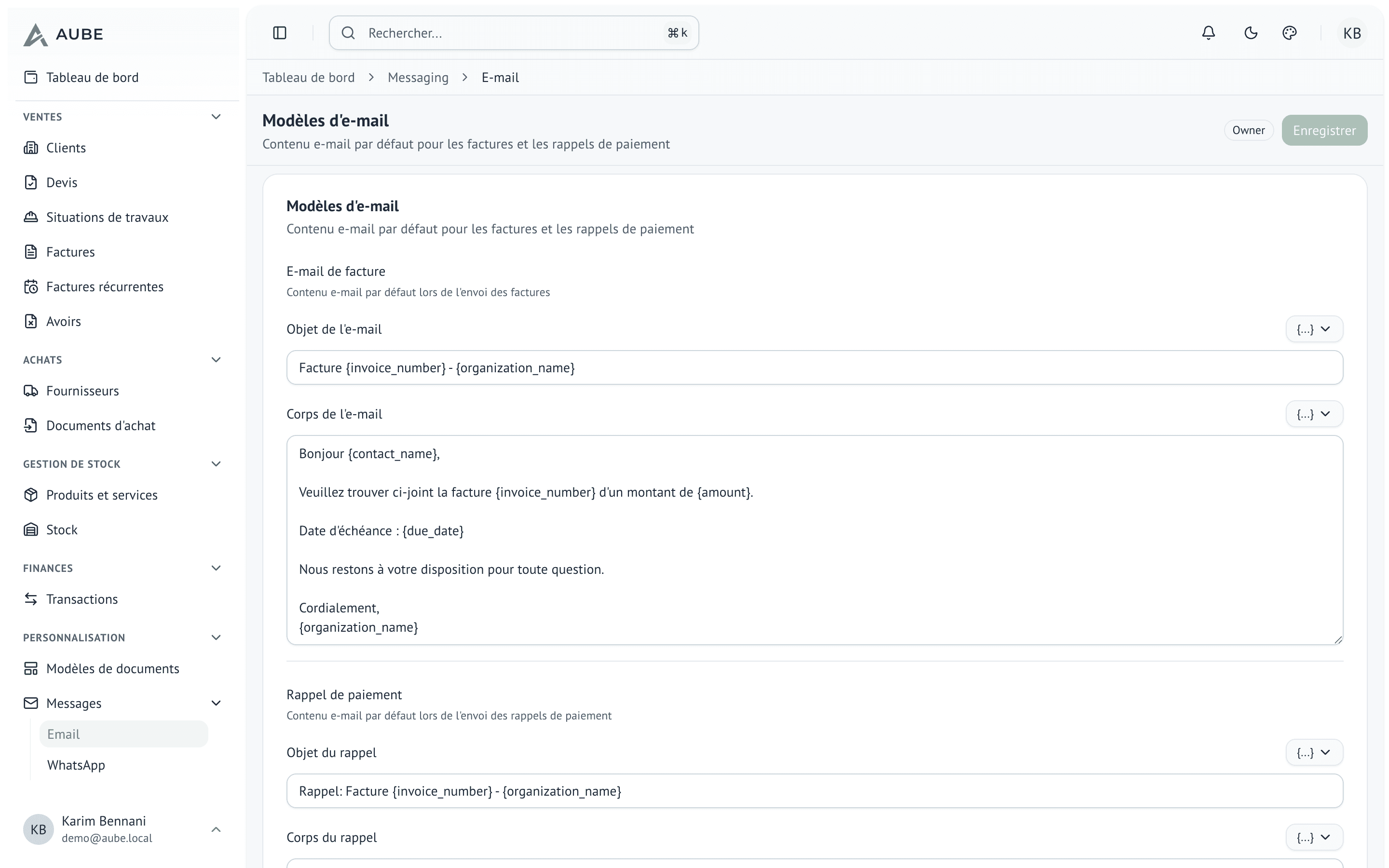Collapse the GESTION DE STOCK section

(x=217, y=464)
